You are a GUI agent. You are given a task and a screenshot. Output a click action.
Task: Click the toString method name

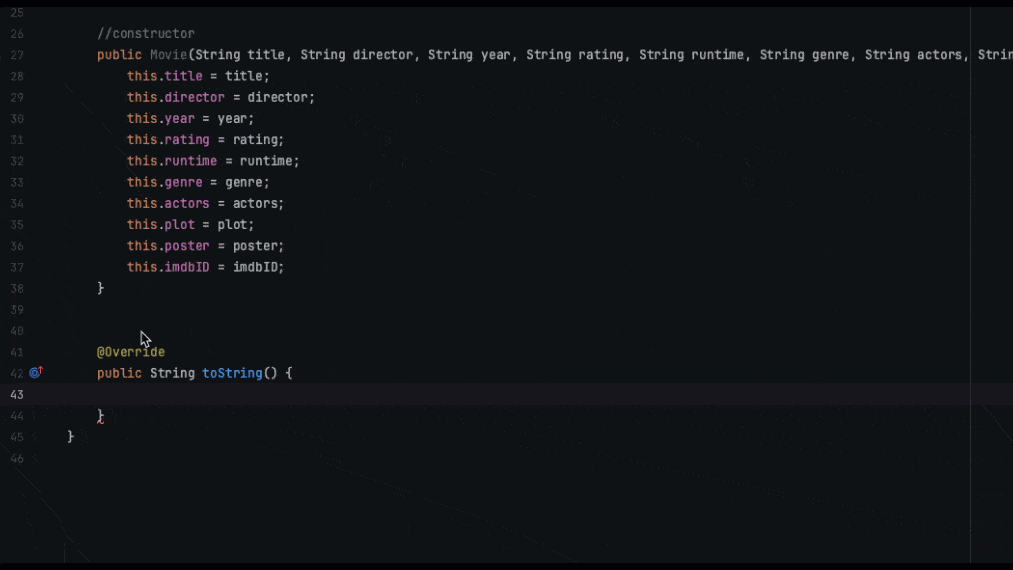point(232,374)
